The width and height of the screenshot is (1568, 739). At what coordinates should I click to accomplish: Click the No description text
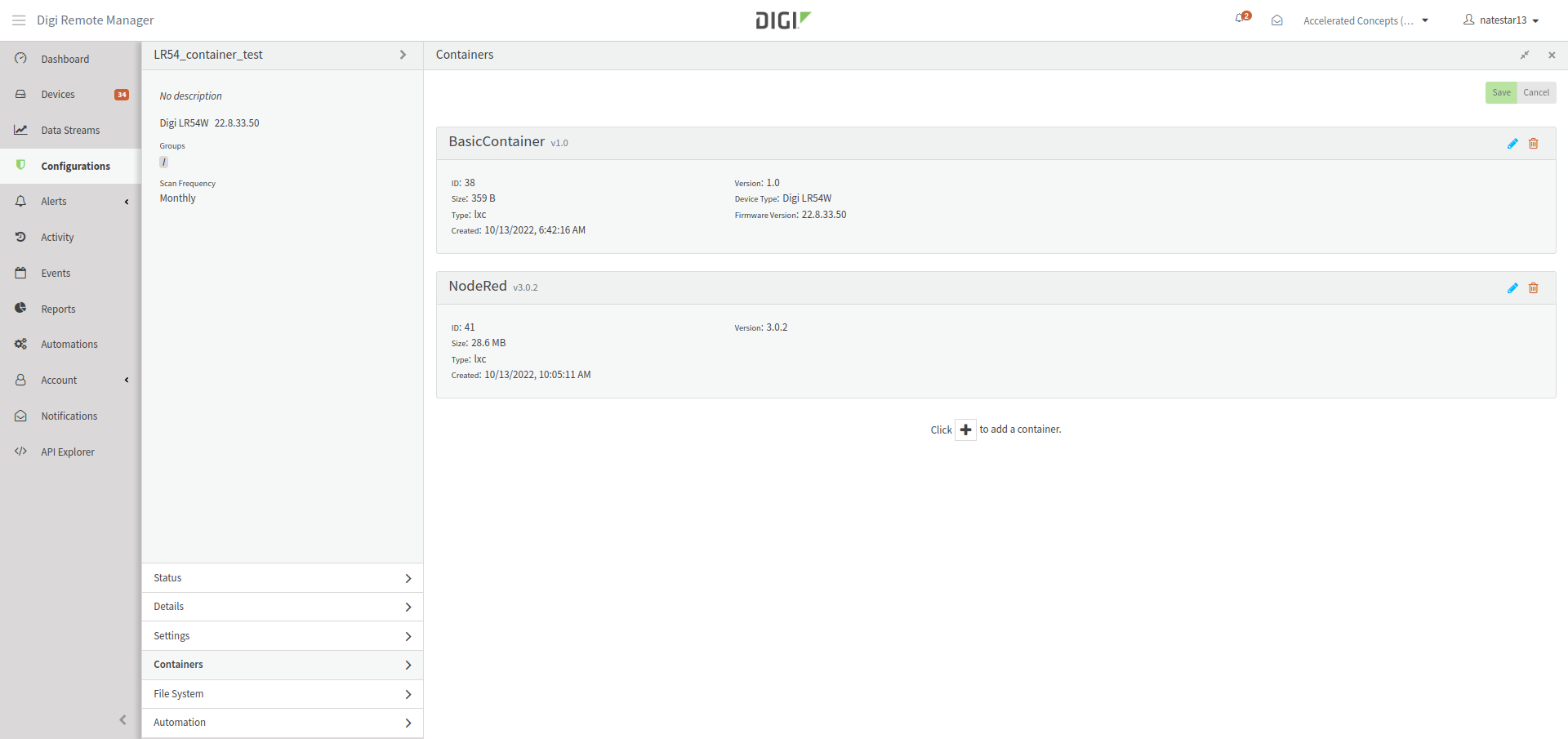tap(190, 96)
